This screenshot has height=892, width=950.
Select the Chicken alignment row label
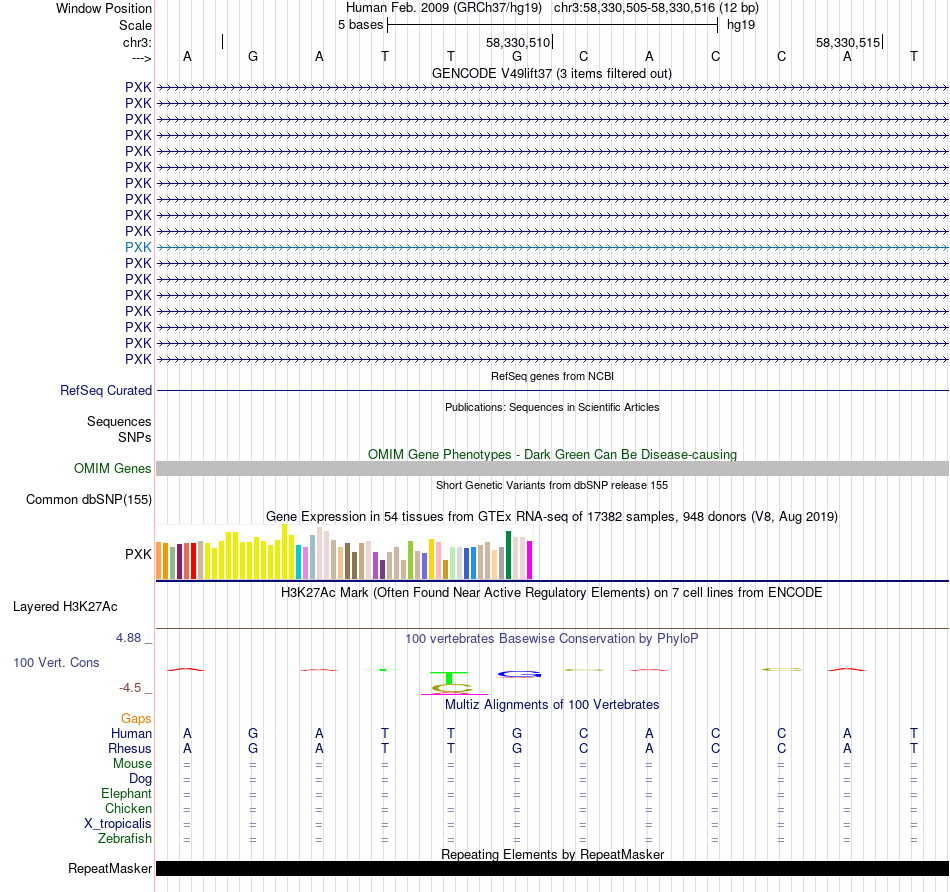click(x=128, y=809)
